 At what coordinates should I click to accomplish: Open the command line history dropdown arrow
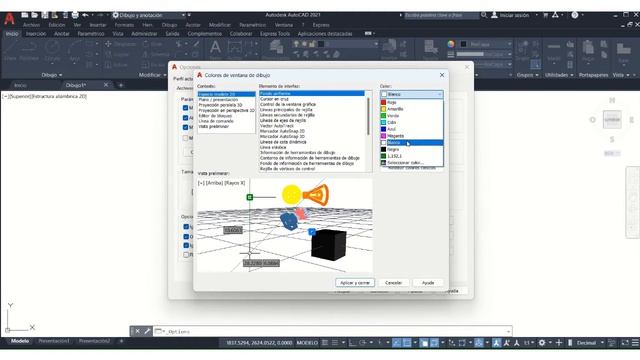coord(508,331)
